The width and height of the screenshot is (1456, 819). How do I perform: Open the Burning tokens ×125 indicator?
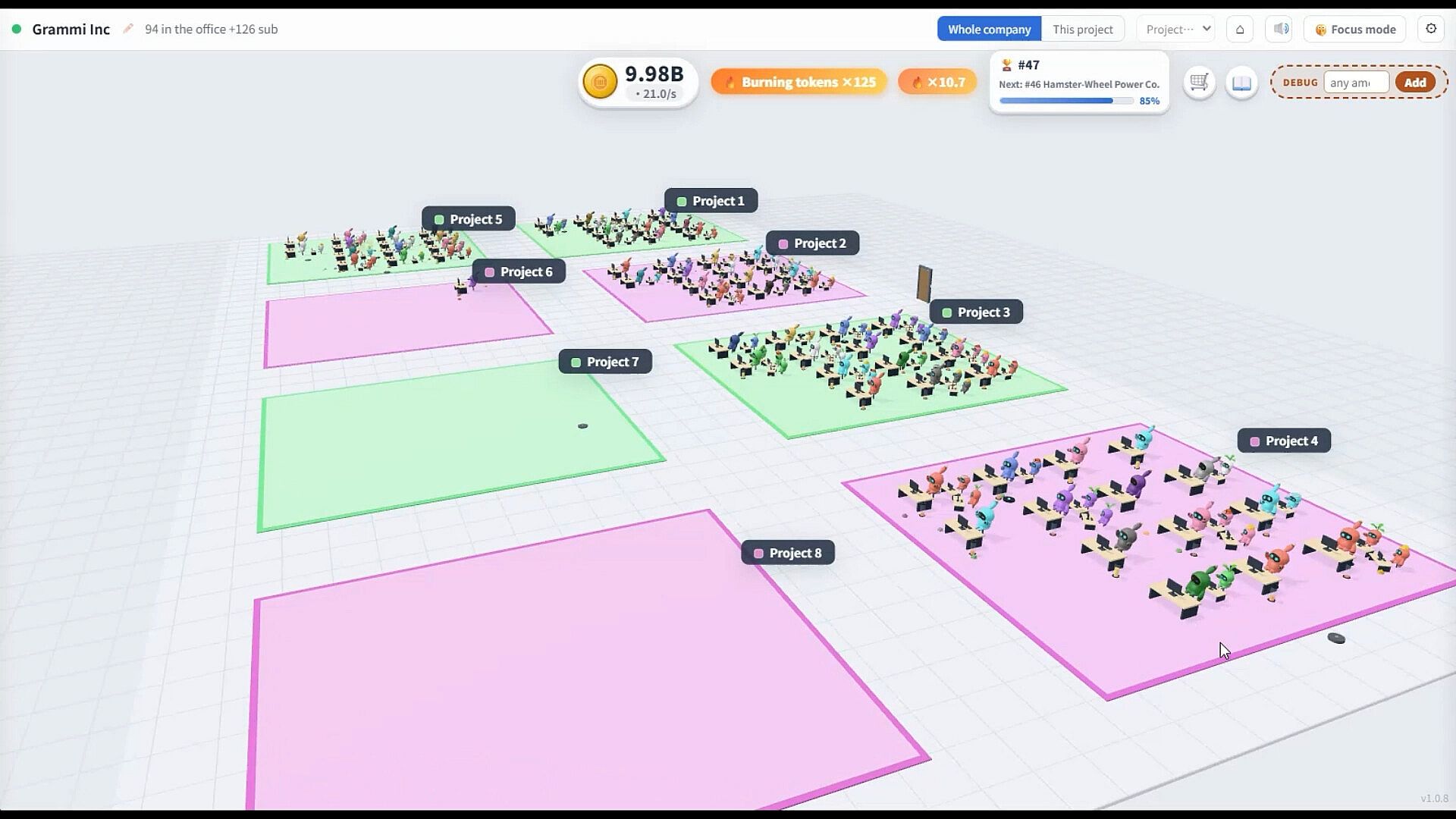click(x=799, y=82)
